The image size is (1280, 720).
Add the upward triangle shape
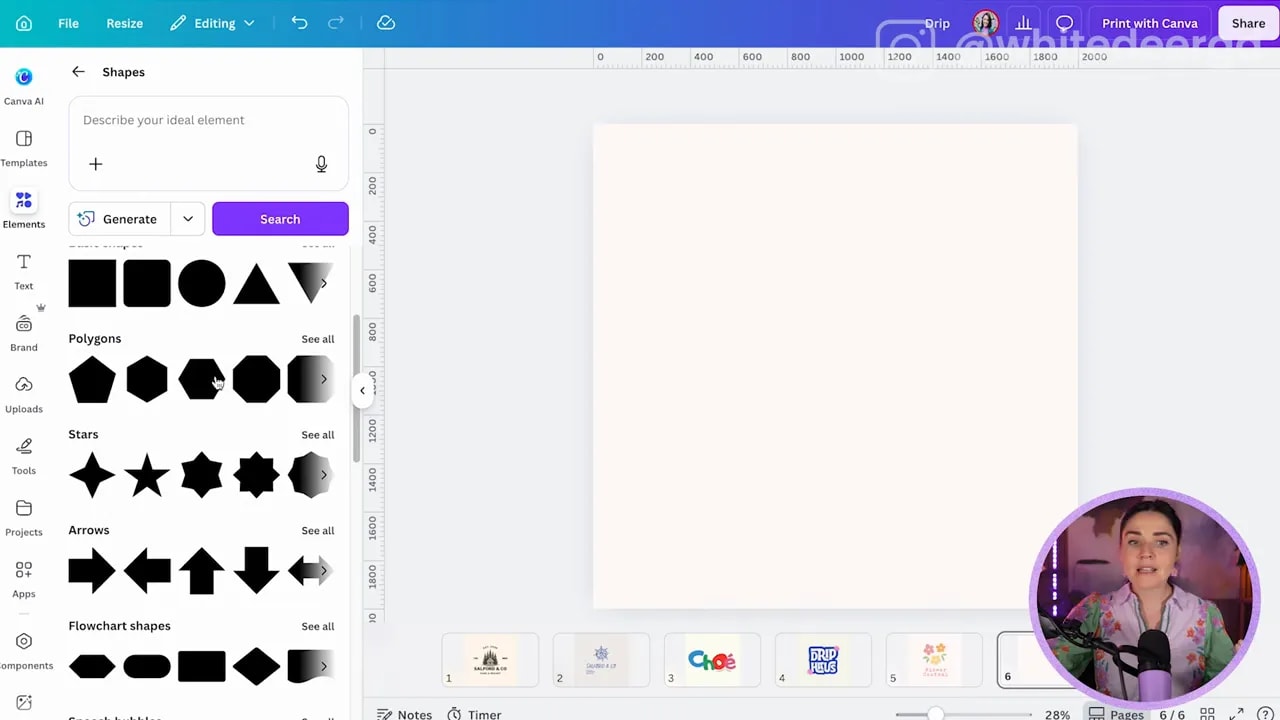pyautogui.click(x=256, y=284)
